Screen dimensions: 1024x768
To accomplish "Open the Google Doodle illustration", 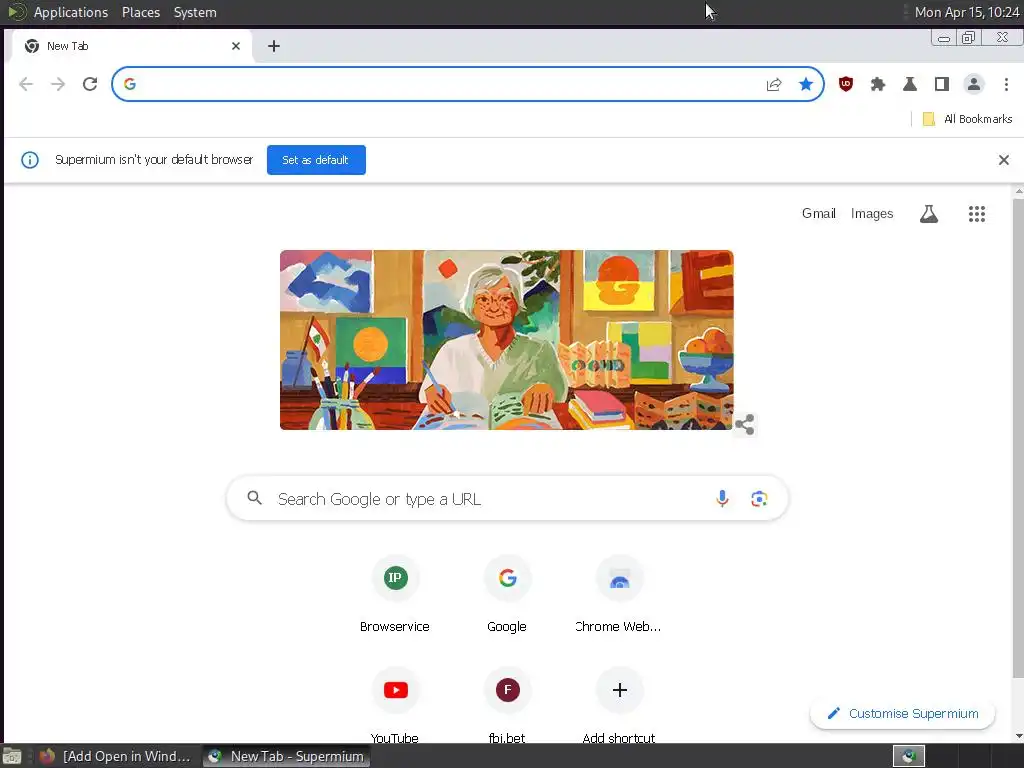I will (507, 340).
